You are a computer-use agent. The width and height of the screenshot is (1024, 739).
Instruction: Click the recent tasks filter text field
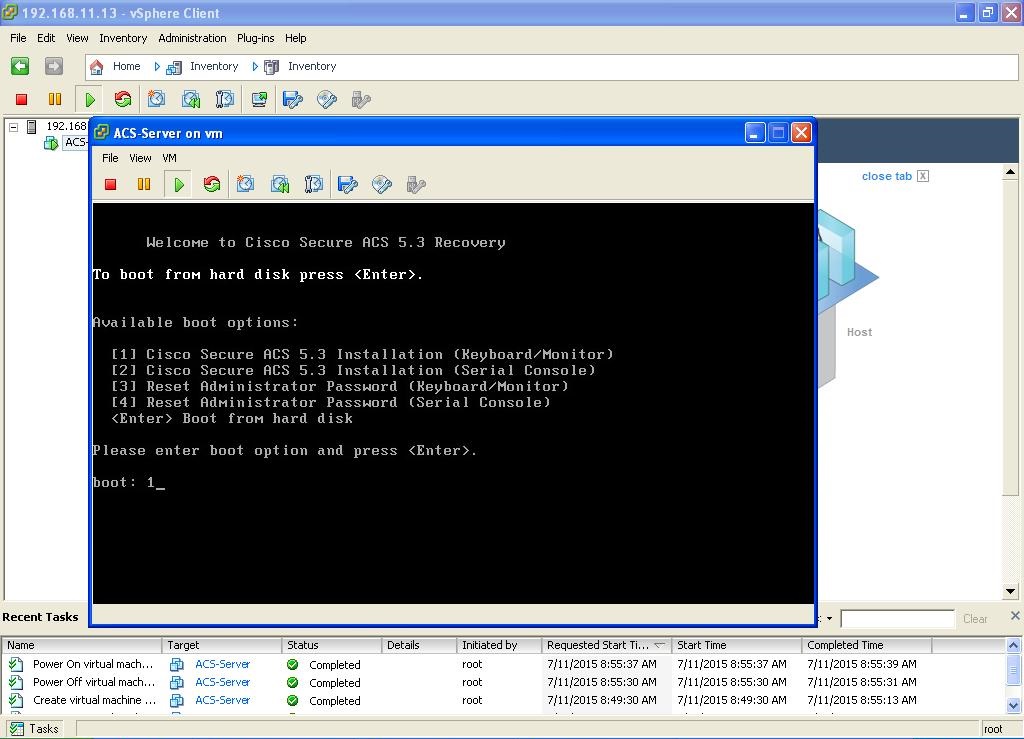897,619
